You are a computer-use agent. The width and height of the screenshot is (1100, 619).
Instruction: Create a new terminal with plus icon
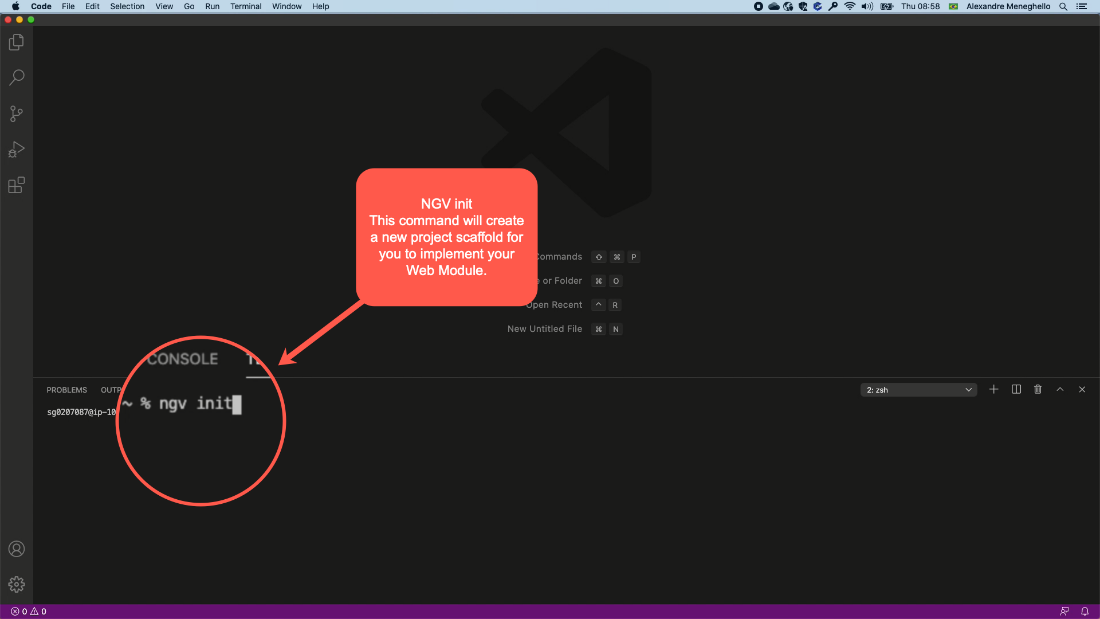(x=993, y=390)
